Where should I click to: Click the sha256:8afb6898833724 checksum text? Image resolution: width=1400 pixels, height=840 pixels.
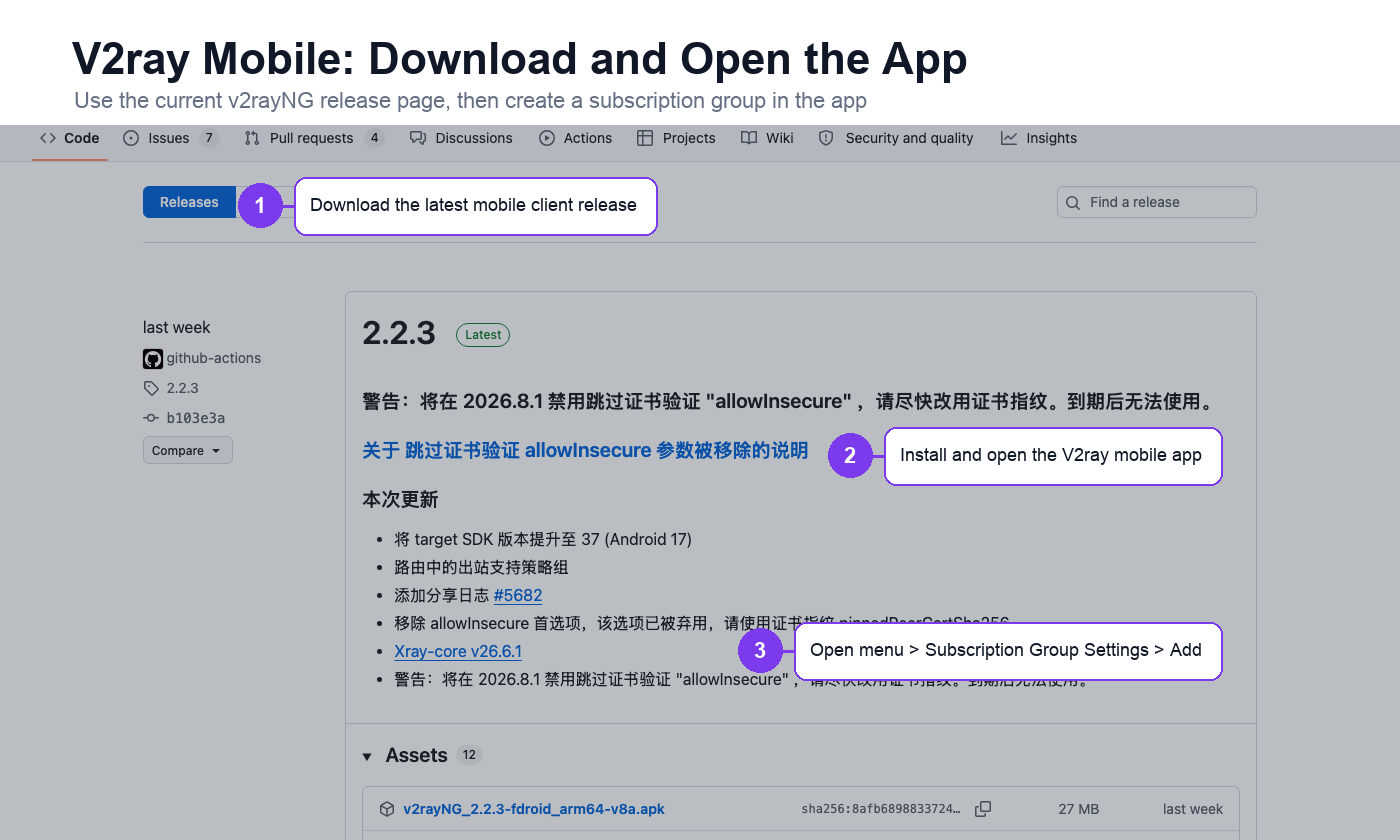pos(882,809)
